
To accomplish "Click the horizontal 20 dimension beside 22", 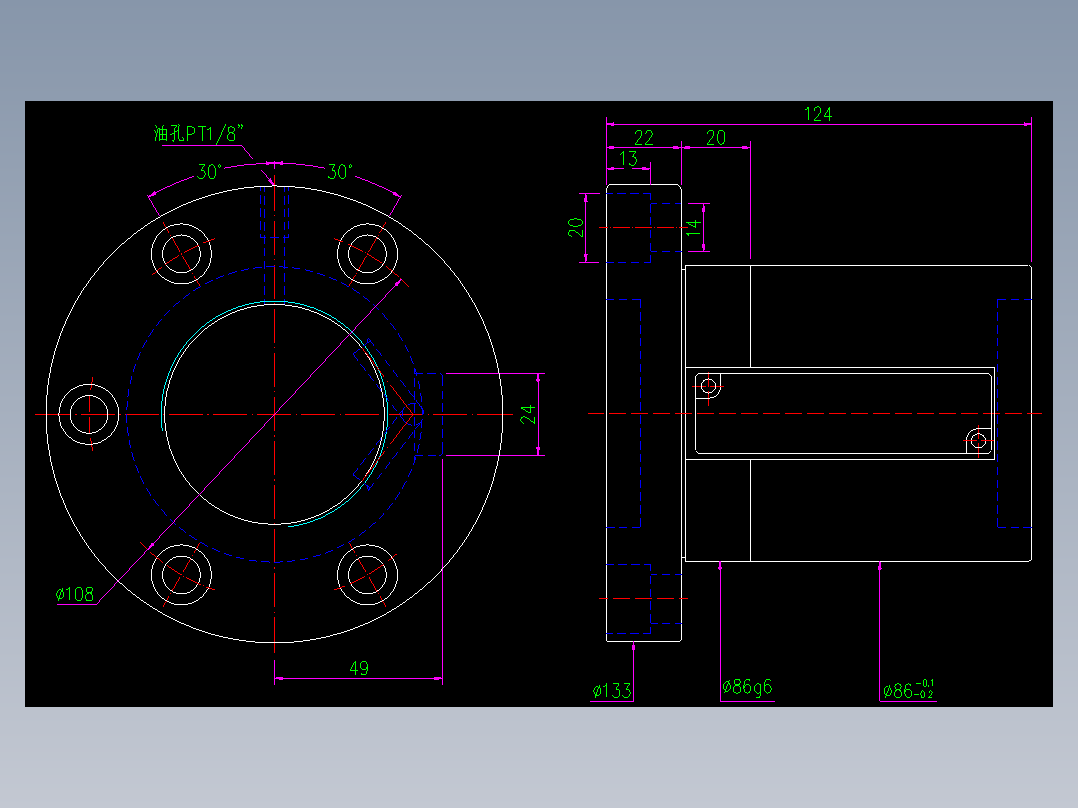I will coord(716,138).
